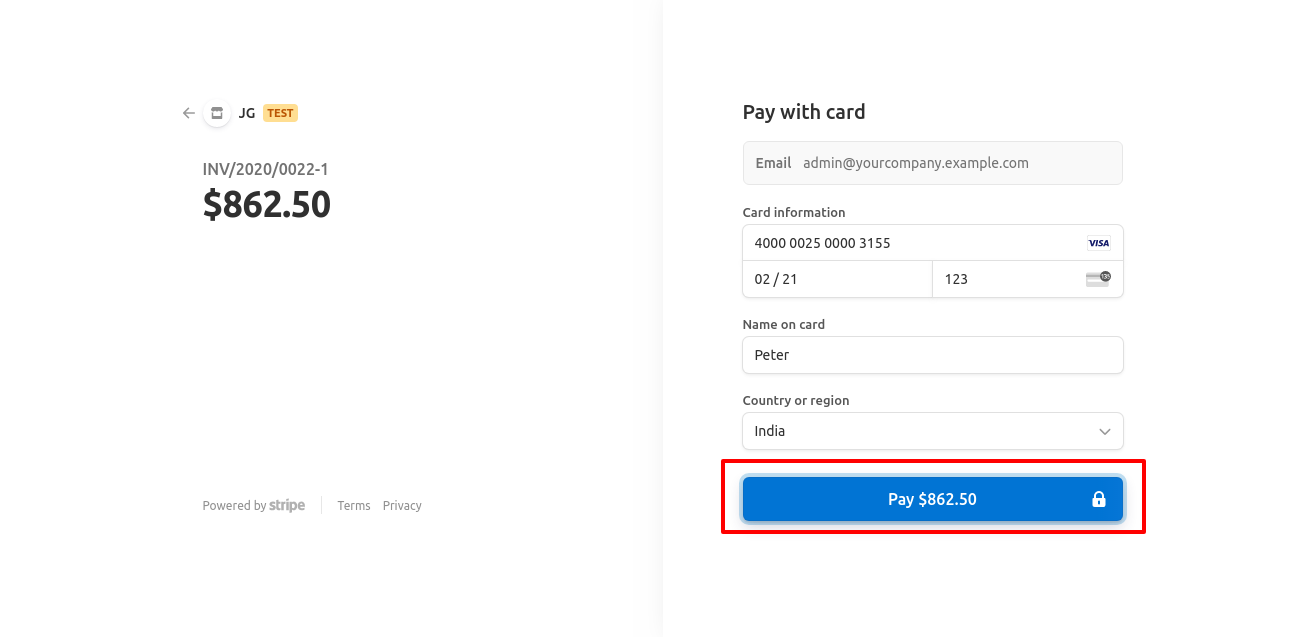Viewport: 1310px width, 637px height.
Task: Open the Country or region dropdown showing India
Action: click(932, 431)
